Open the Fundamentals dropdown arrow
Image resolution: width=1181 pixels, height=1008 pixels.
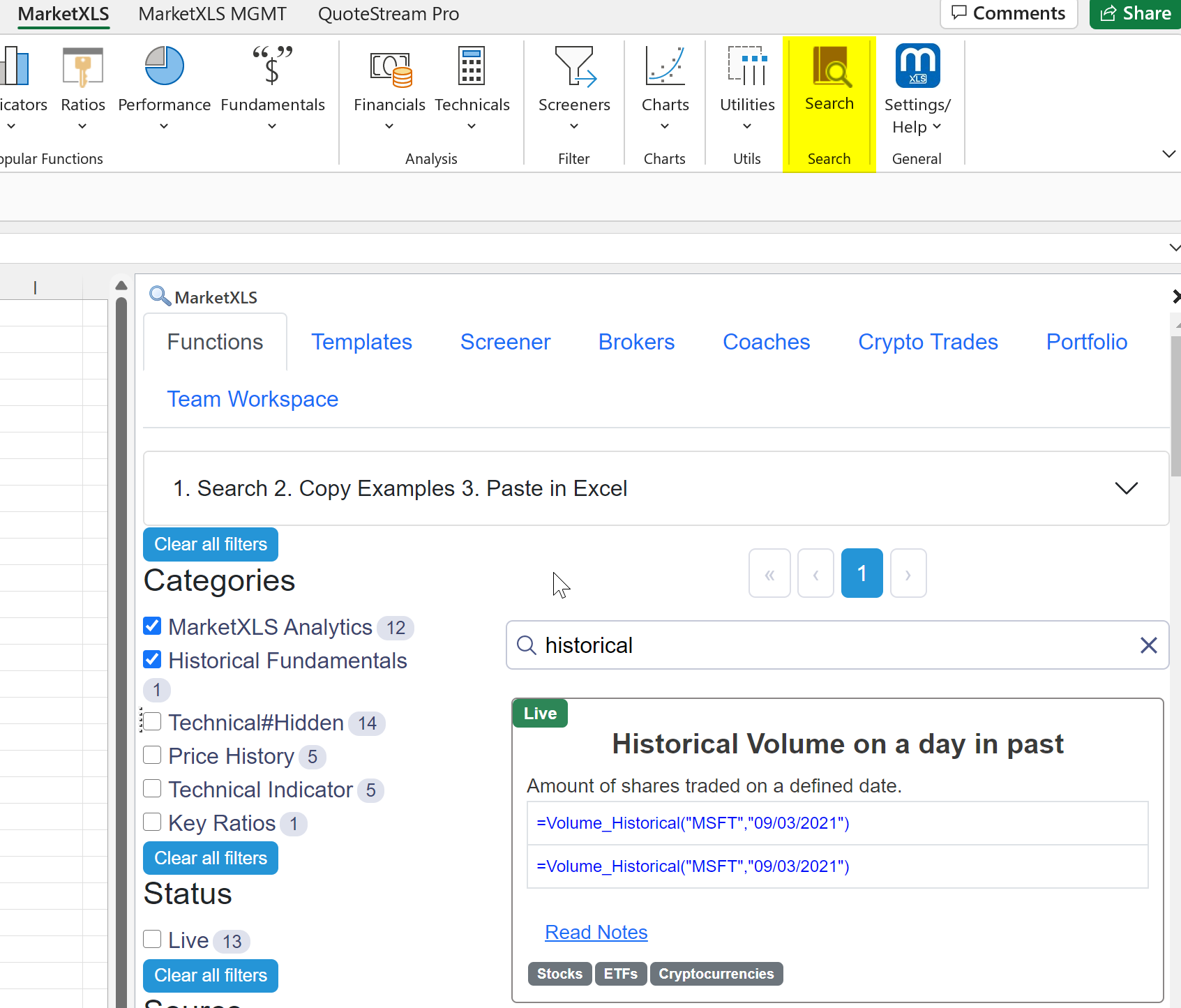coord(272,126)
